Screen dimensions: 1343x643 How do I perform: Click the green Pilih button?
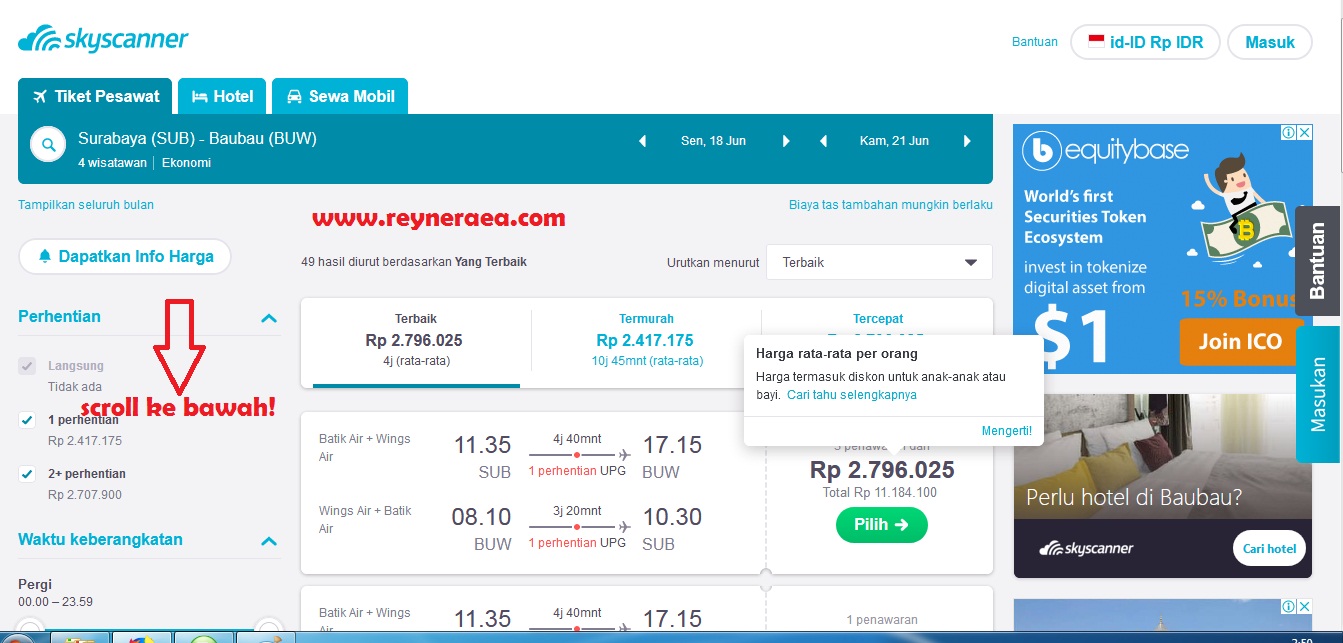click(882, 525)
